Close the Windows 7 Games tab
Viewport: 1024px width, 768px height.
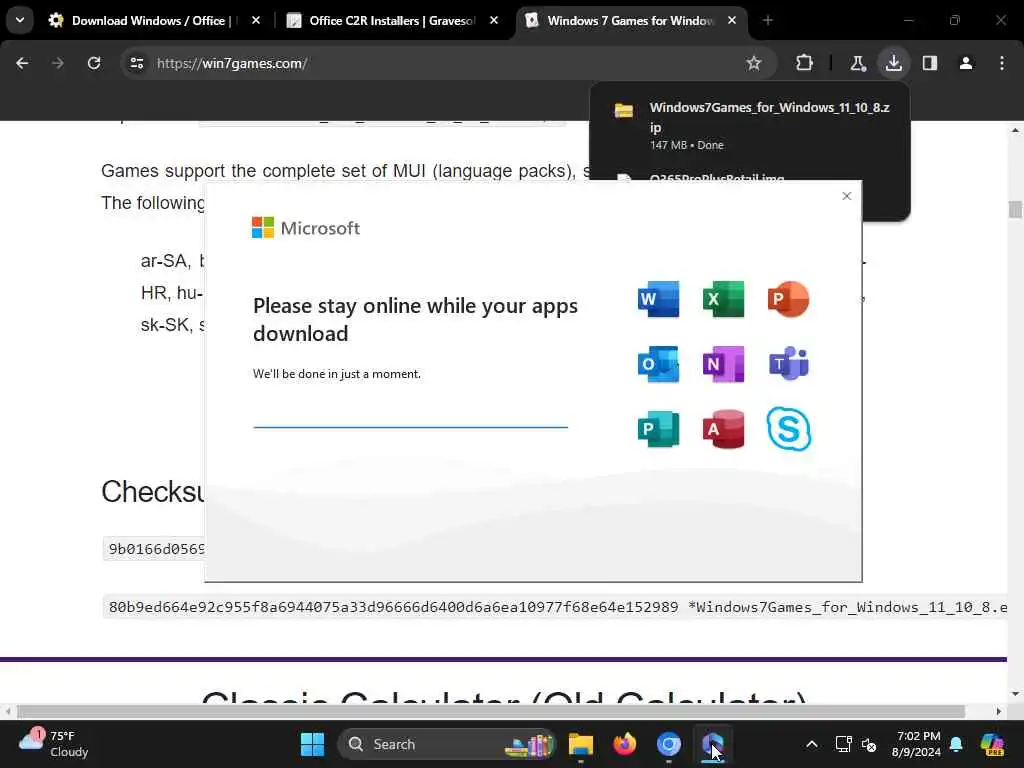[732, 20]
